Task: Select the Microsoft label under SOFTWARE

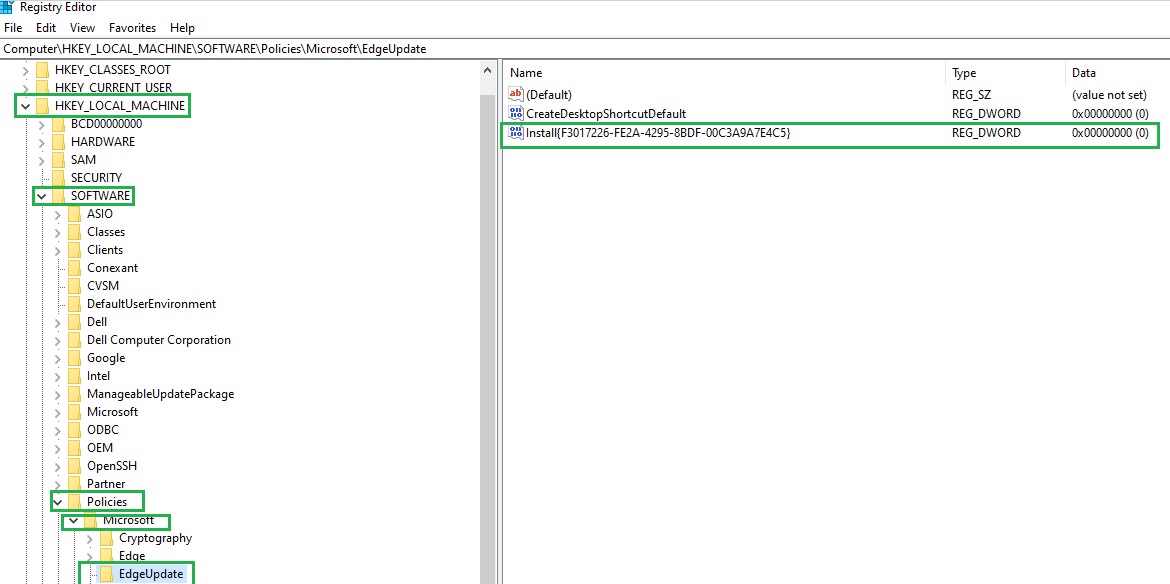Action: pyautogui.click(x=113, y=412)
